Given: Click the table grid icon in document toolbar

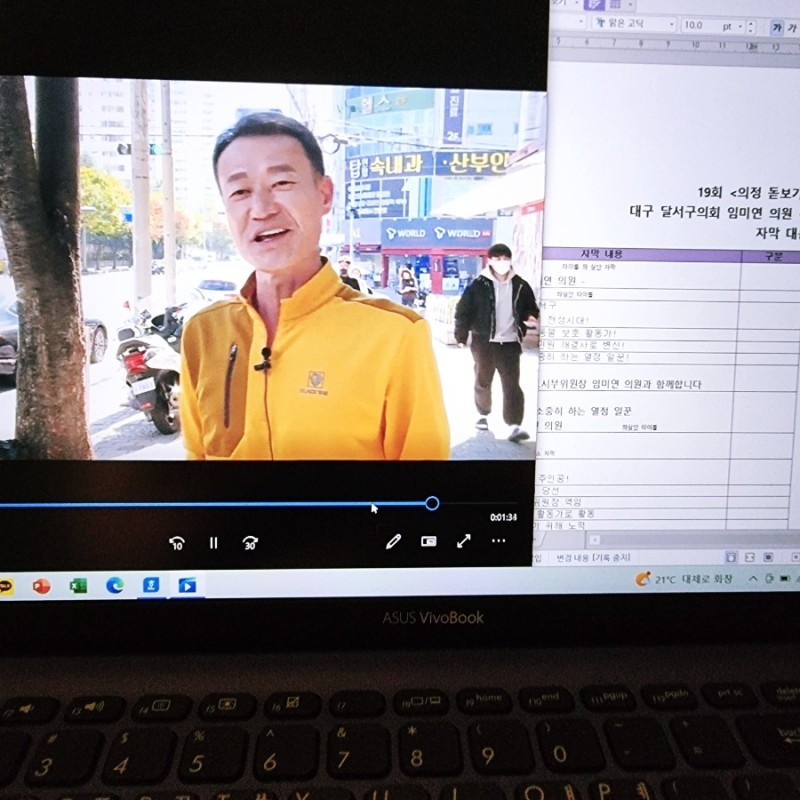Looking at the screenshot, I should 615,5.
